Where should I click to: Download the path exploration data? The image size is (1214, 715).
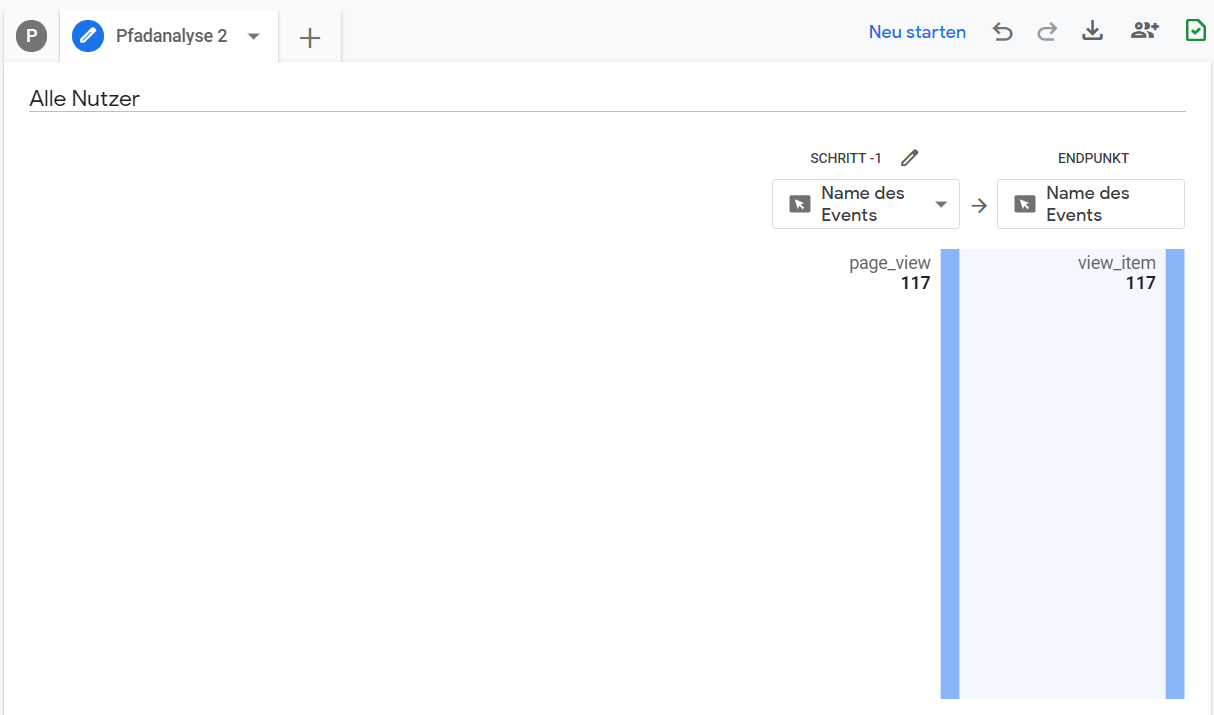pos(1092,31)
